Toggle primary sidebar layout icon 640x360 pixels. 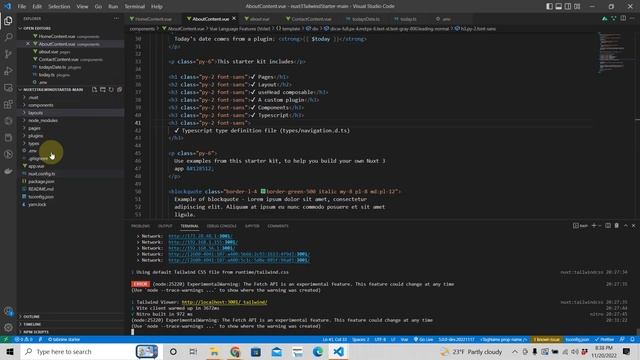point(549,6)
